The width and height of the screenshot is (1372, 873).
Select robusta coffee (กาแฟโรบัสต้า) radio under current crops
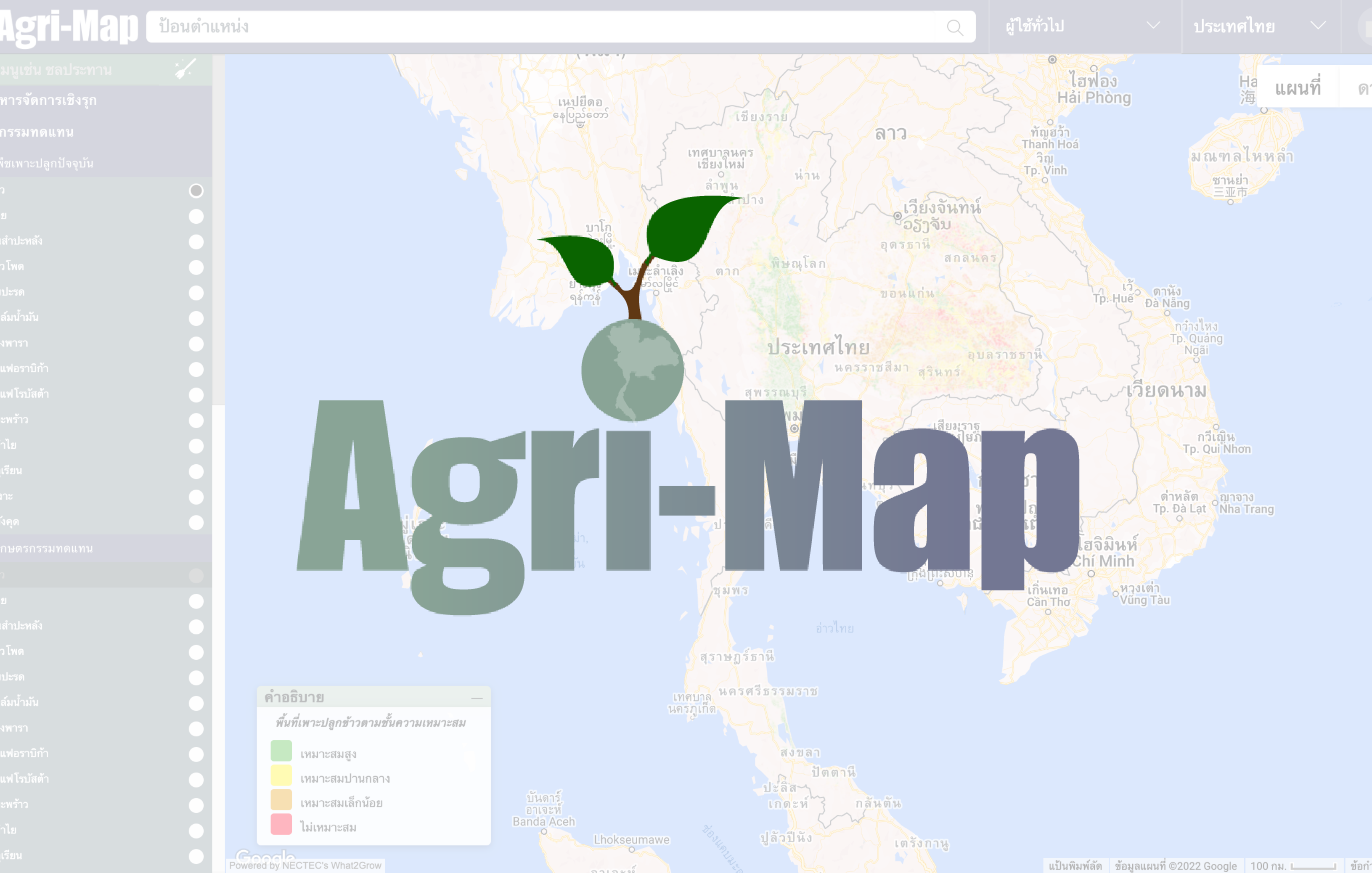(x=196, y=395)
